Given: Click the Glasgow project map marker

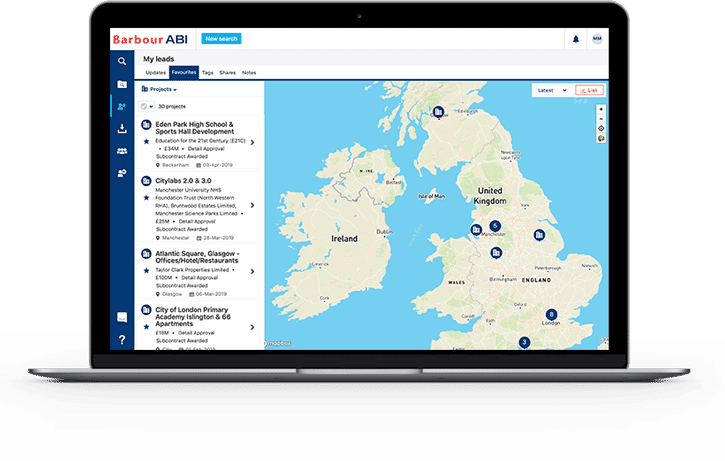Looking at the screenshot, I should click(x=438, y=111).
